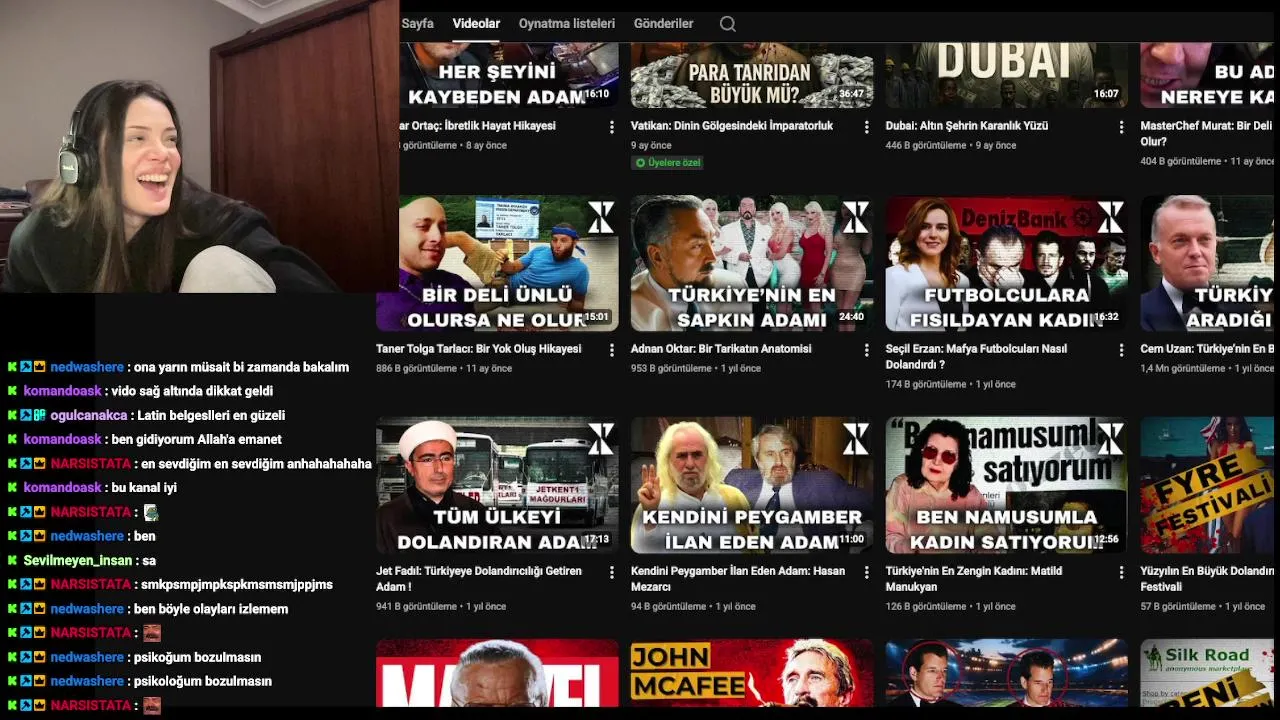The width and height of the screenshot is (1280, 720).
Task: Open title Taner Tolga Tarlacı: Bir Yok Oluş Hikayesi
Action: tap(478, 349)
